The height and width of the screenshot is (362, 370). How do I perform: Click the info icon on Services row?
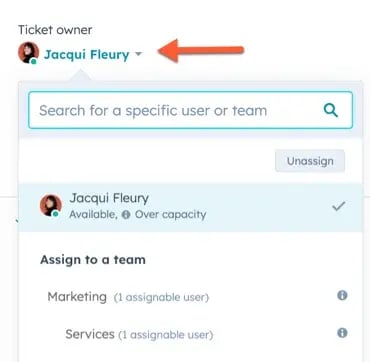pyautogui.click(x=342, y=333)
